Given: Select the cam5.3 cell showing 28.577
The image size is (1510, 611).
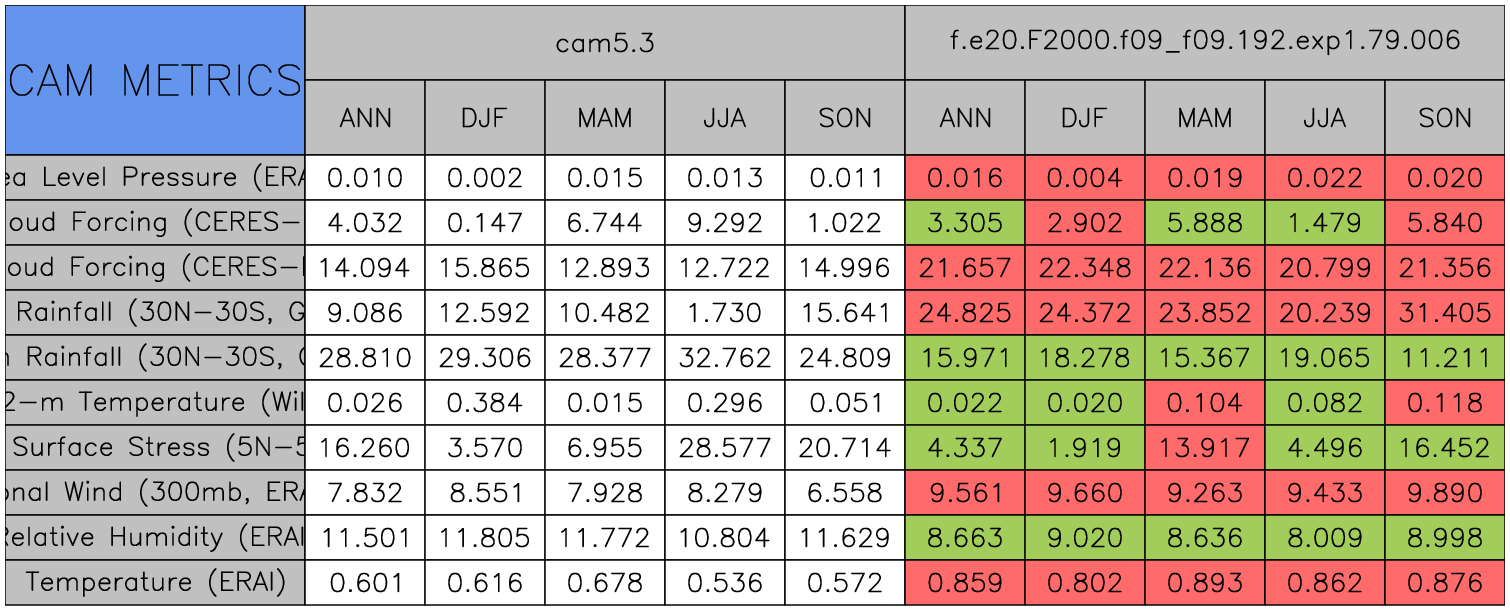Looking at the screenshot, I should 725,448.
